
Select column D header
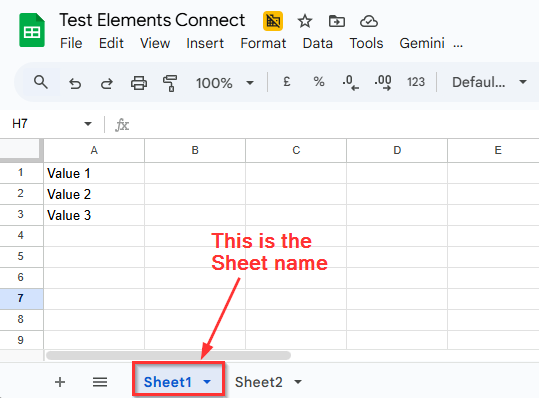pyautogui.click(x=397, y=150)
